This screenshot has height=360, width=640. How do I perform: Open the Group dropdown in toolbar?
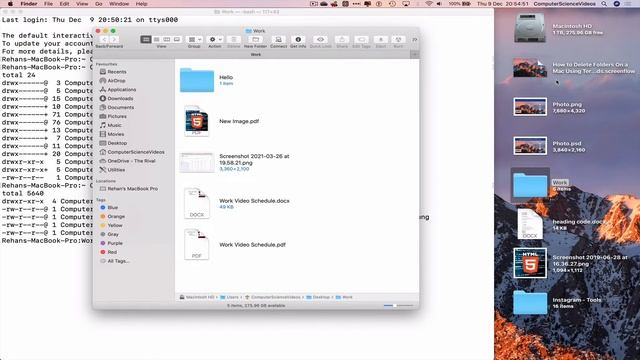194,40
